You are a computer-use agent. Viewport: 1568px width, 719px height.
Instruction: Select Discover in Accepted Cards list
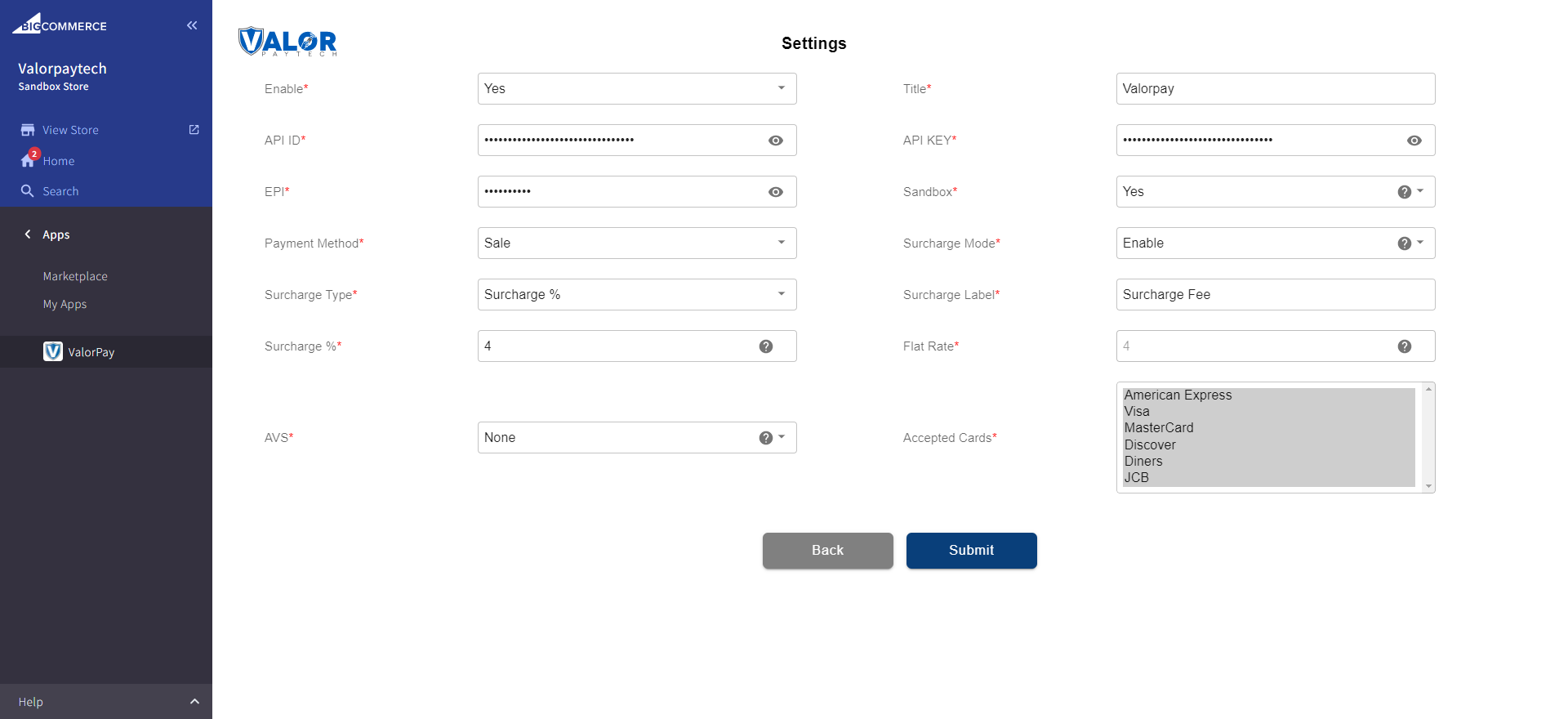pos(1269,445)
